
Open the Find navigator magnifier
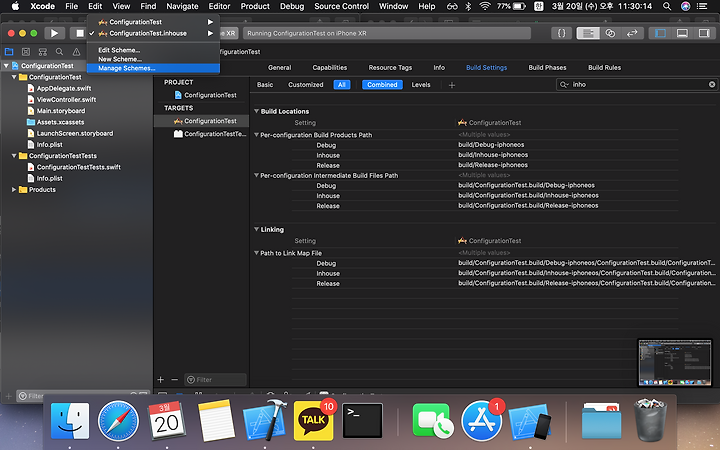pos(59,51)
